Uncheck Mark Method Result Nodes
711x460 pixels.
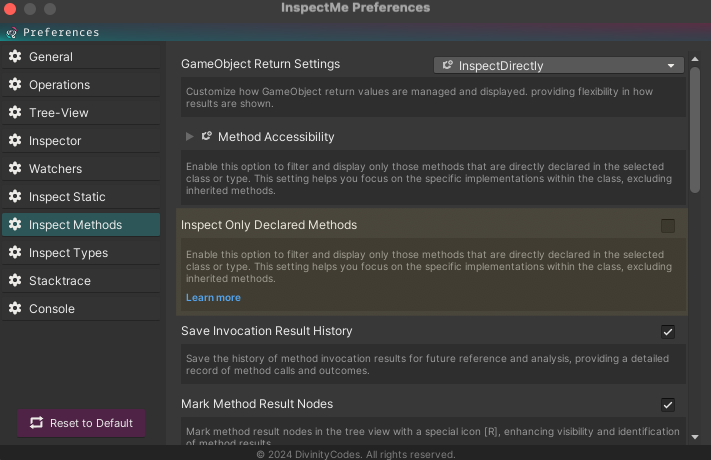(667, 405)
